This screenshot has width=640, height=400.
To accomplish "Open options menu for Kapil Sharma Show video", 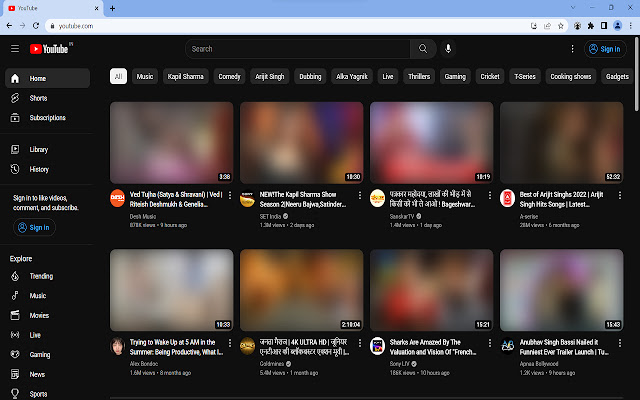I will point(360,196).
